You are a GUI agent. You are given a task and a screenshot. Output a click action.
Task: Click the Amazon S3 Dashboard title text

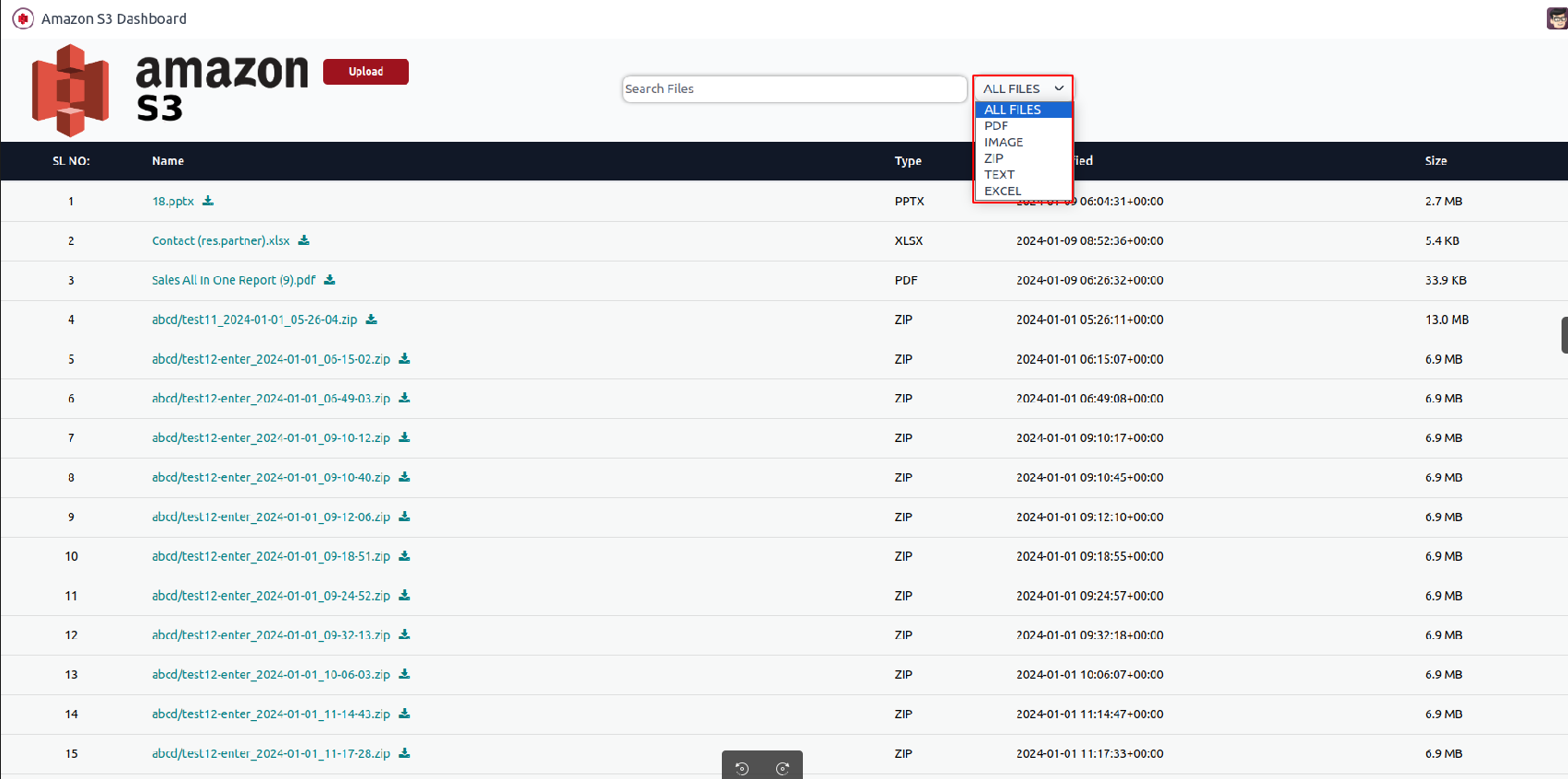[114, 18]
